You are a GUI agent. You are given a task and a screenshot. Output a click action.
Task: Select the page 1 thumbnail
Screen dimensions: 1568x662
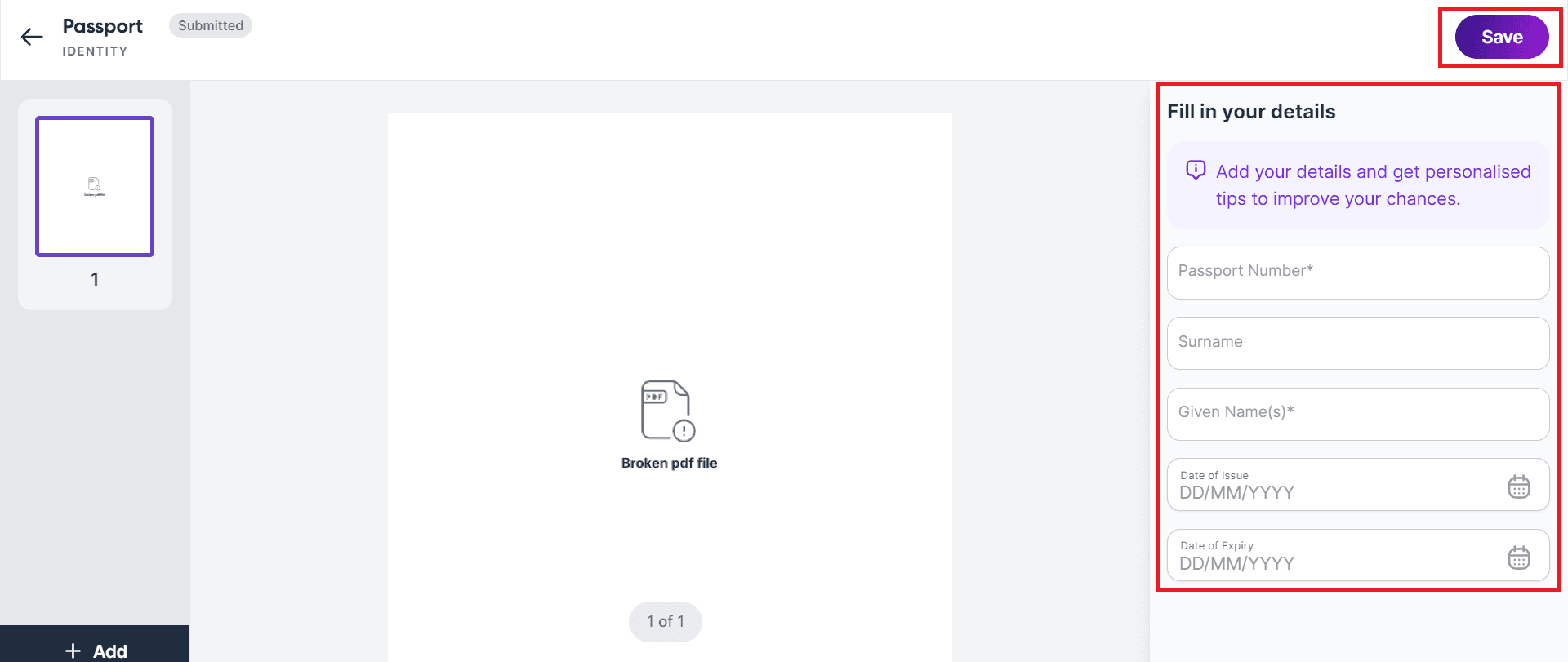(95, 186)
